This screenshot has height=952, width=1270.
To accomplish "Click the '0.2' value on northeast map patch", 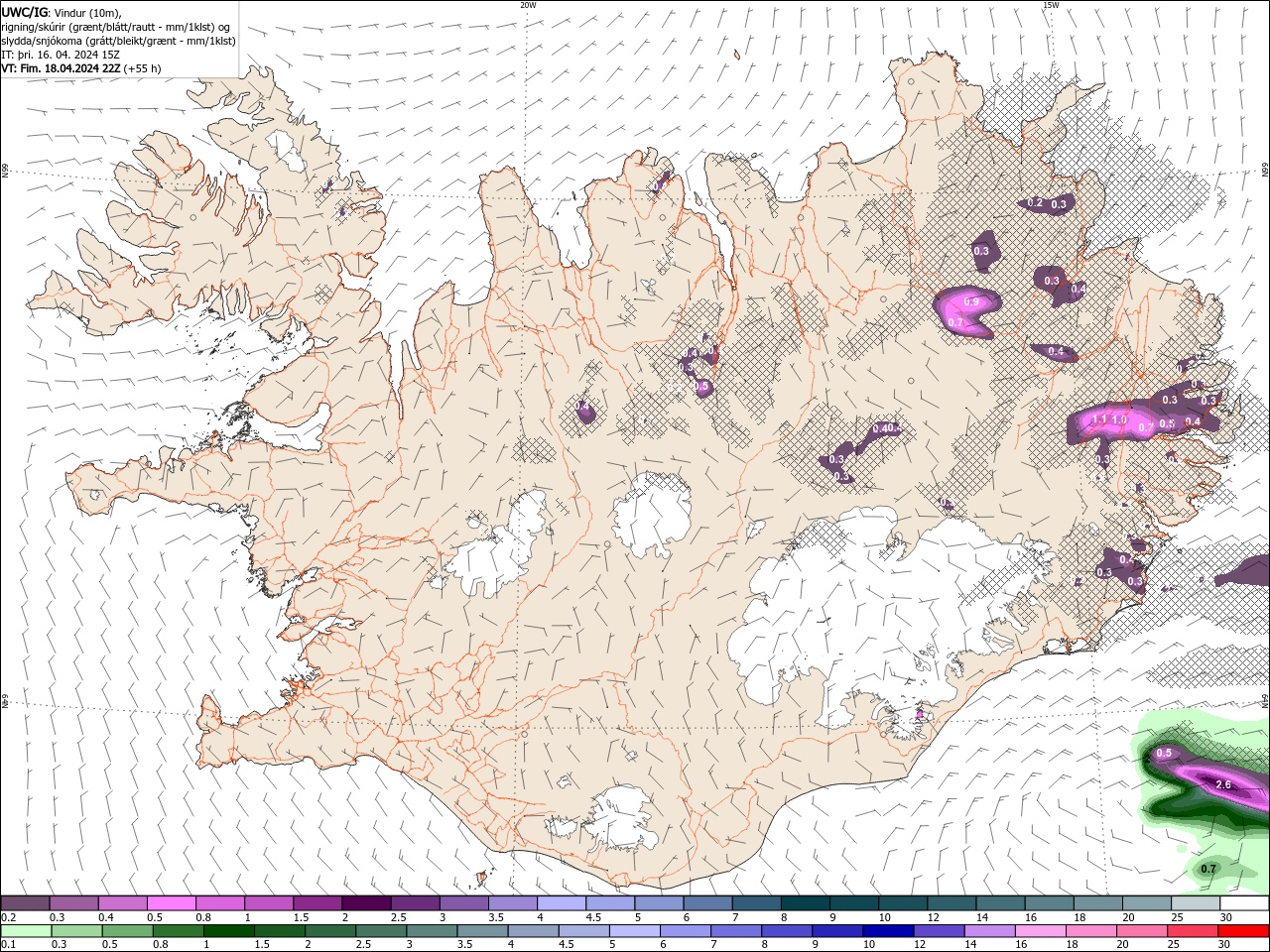I will pos(1035,202).
